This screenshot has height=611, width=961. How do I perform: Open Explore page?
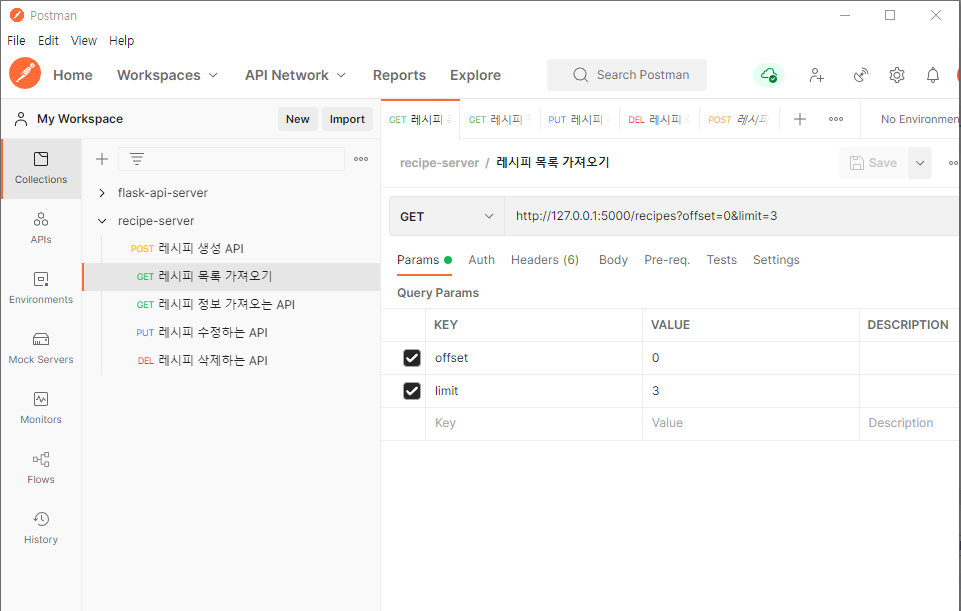pyautogui.click(x=475, y=75)
